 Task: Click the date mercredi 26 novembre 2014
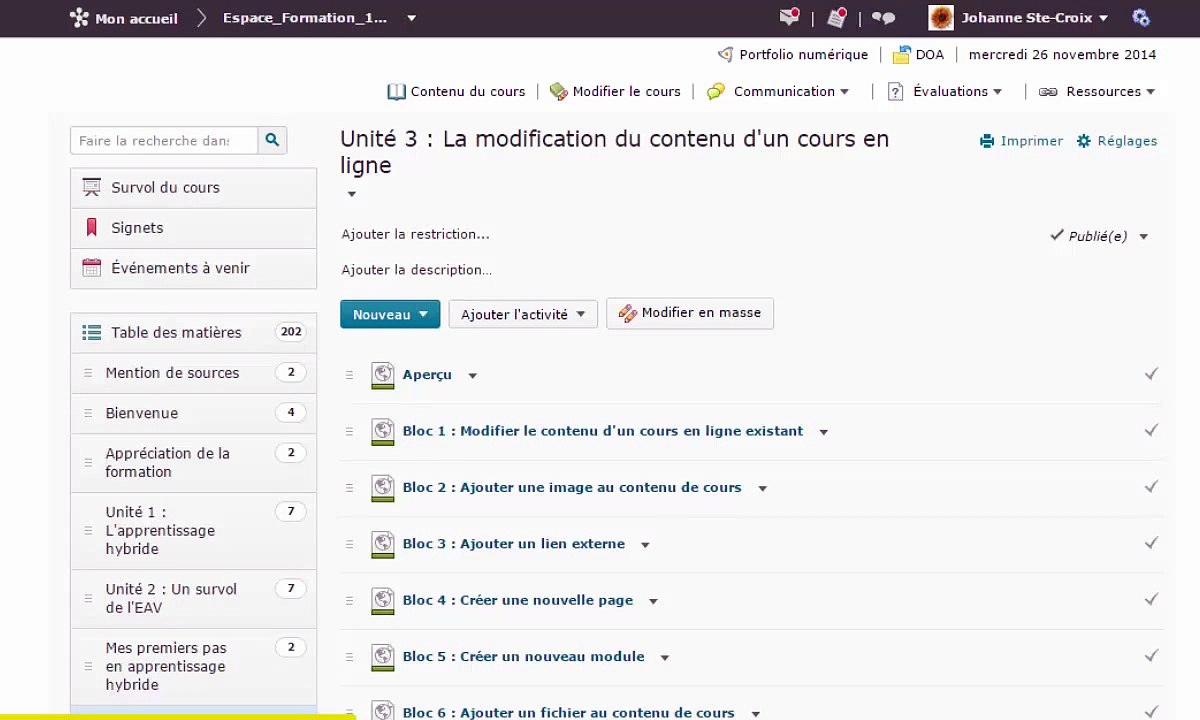1062,54
